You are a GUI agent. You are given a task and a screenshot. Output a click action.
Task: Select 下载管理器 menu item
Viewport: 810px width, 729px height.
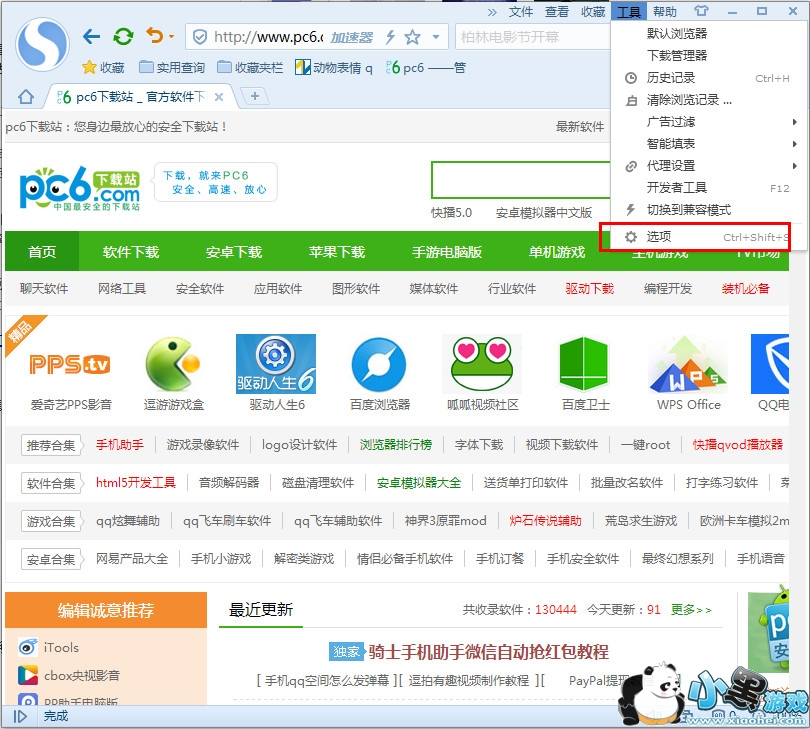coord(708,55)
